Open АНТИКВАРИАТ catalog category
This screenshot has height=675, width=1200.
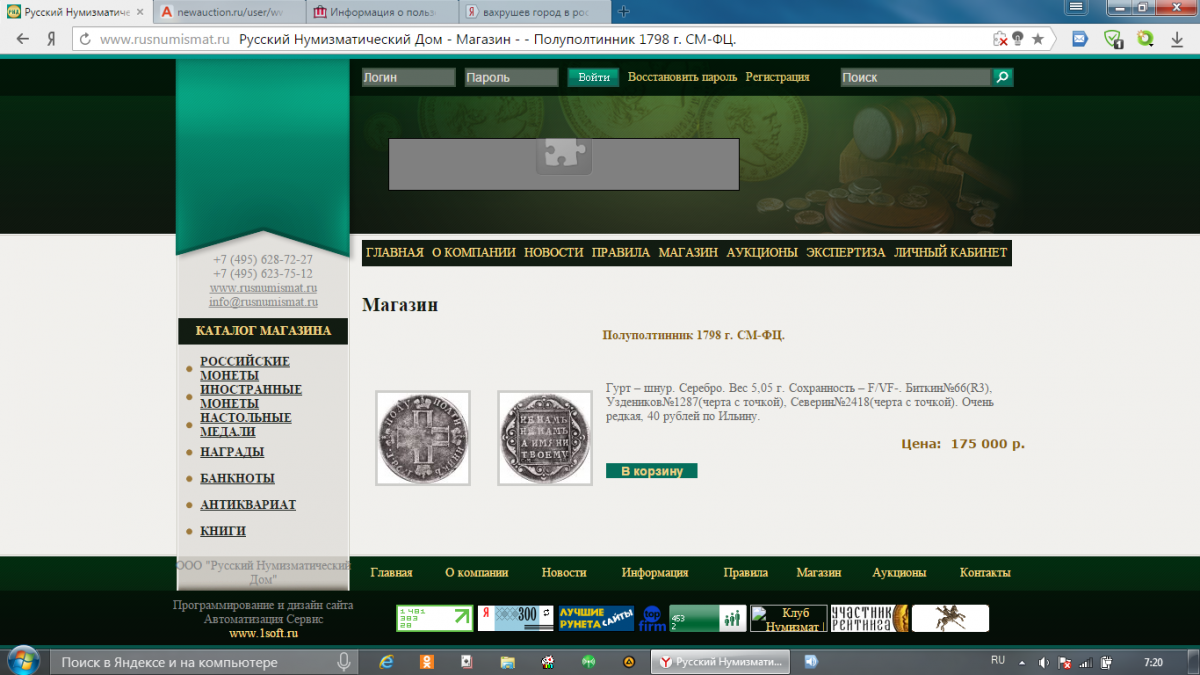click(x=248, y=505)
